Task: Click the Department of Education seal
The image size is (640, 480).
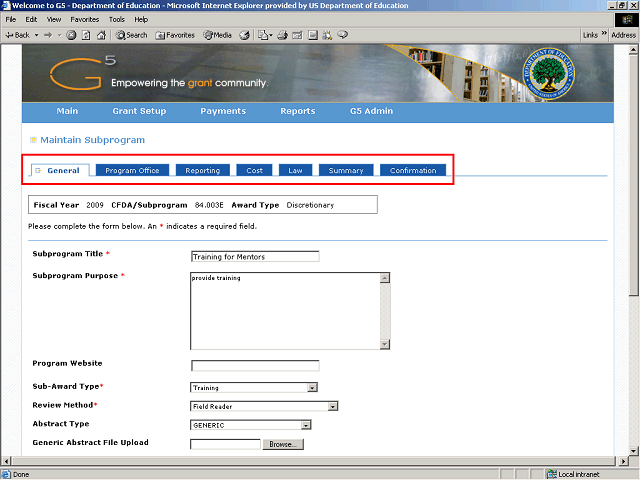Action: [549, 73]
